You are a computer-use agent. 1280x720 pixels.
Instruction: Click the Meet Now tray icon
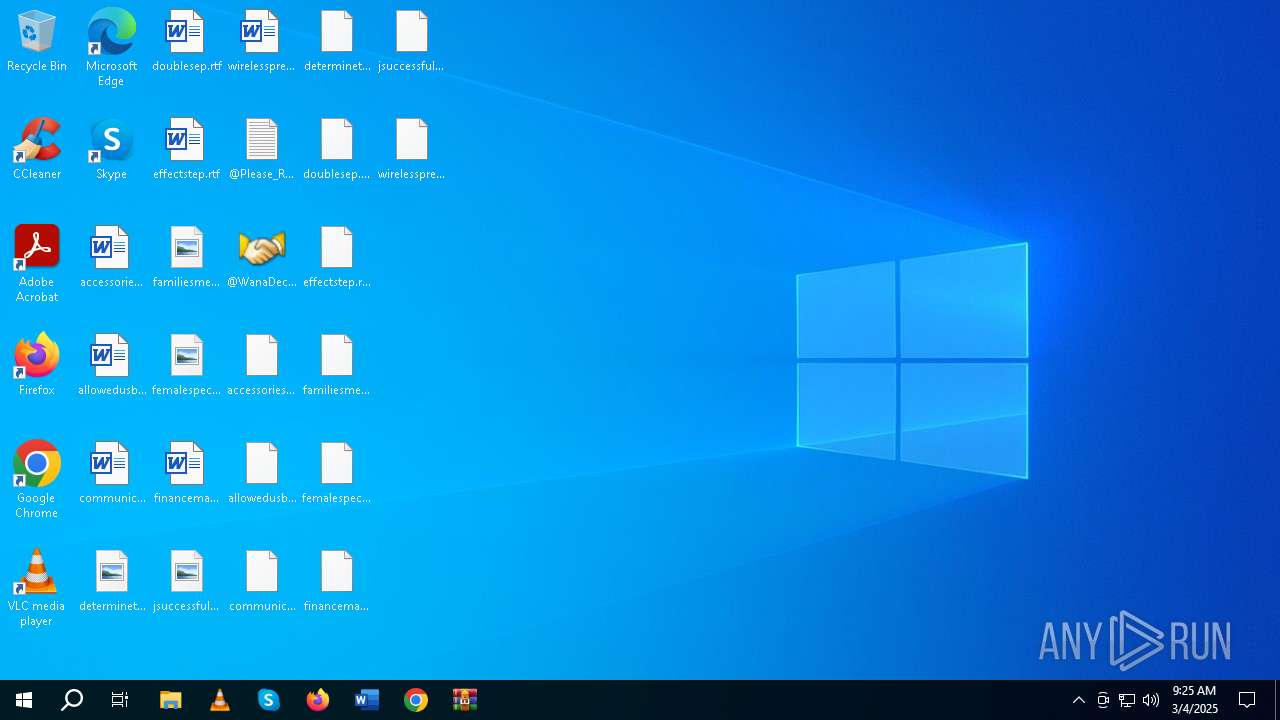[x=1103, y=700]
